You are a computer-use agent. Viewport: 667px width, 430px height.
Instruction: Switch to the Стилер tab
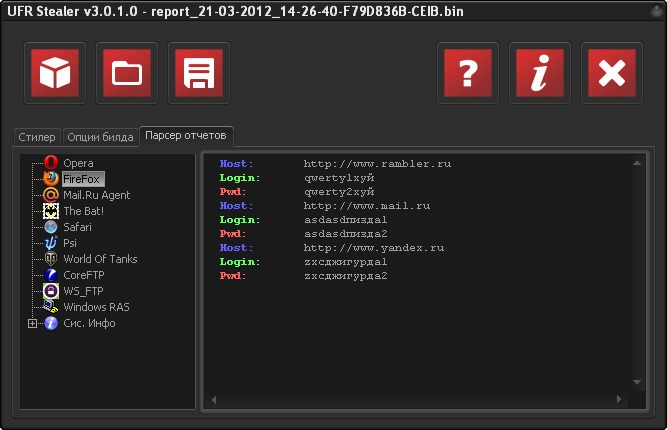37,137
